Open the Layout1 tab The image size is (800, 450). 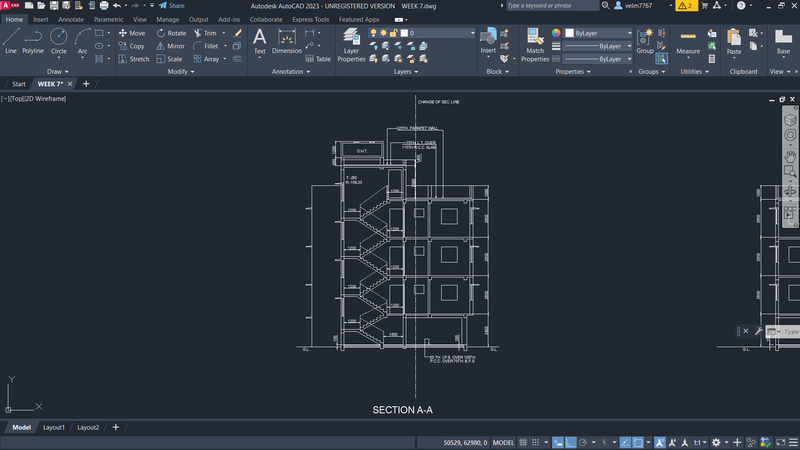coord(53,427)
